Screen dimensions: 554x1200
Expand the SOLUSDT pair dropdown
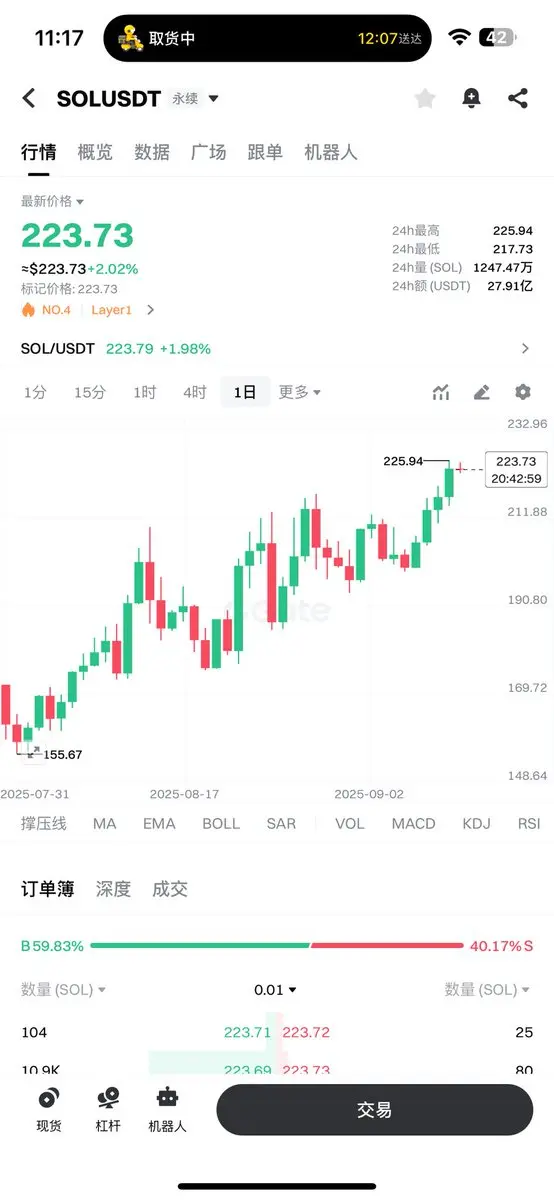click(213, 98)
